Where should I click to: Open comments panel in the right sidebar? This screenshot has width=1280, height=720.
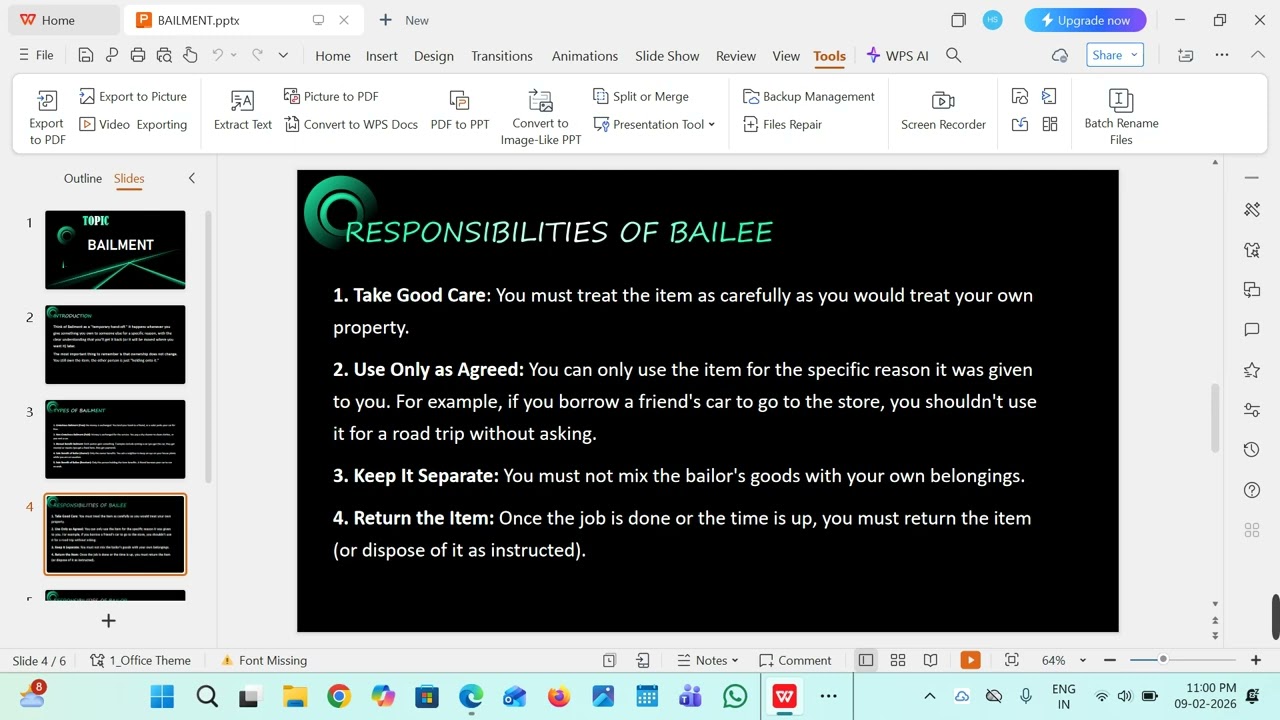[1251, 330]
